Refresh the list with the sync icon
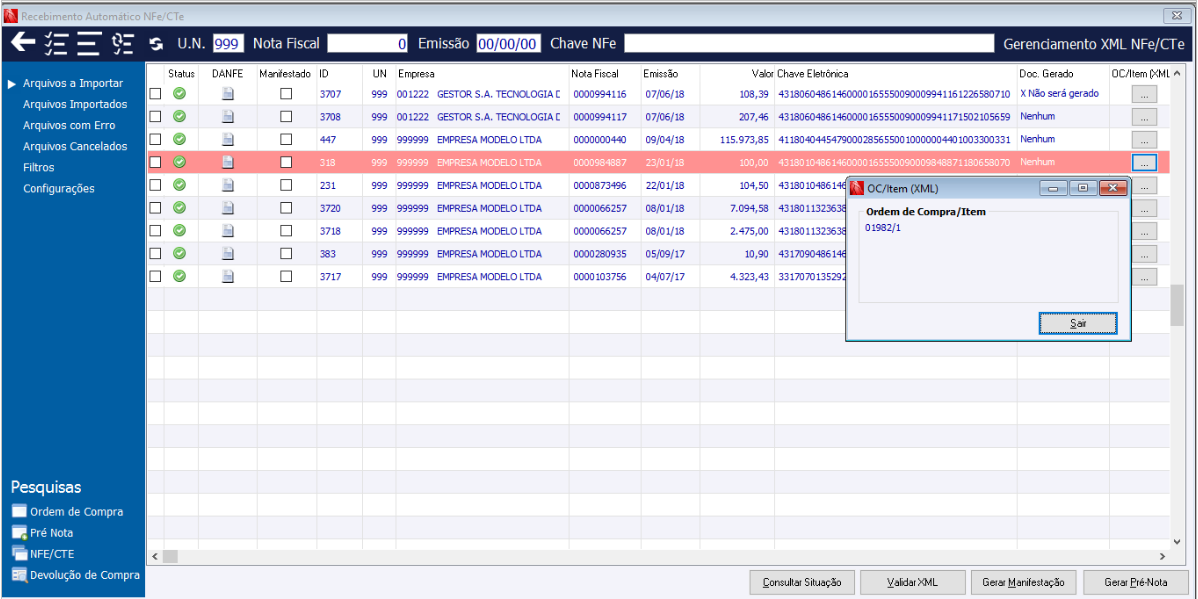 point(156,44)
